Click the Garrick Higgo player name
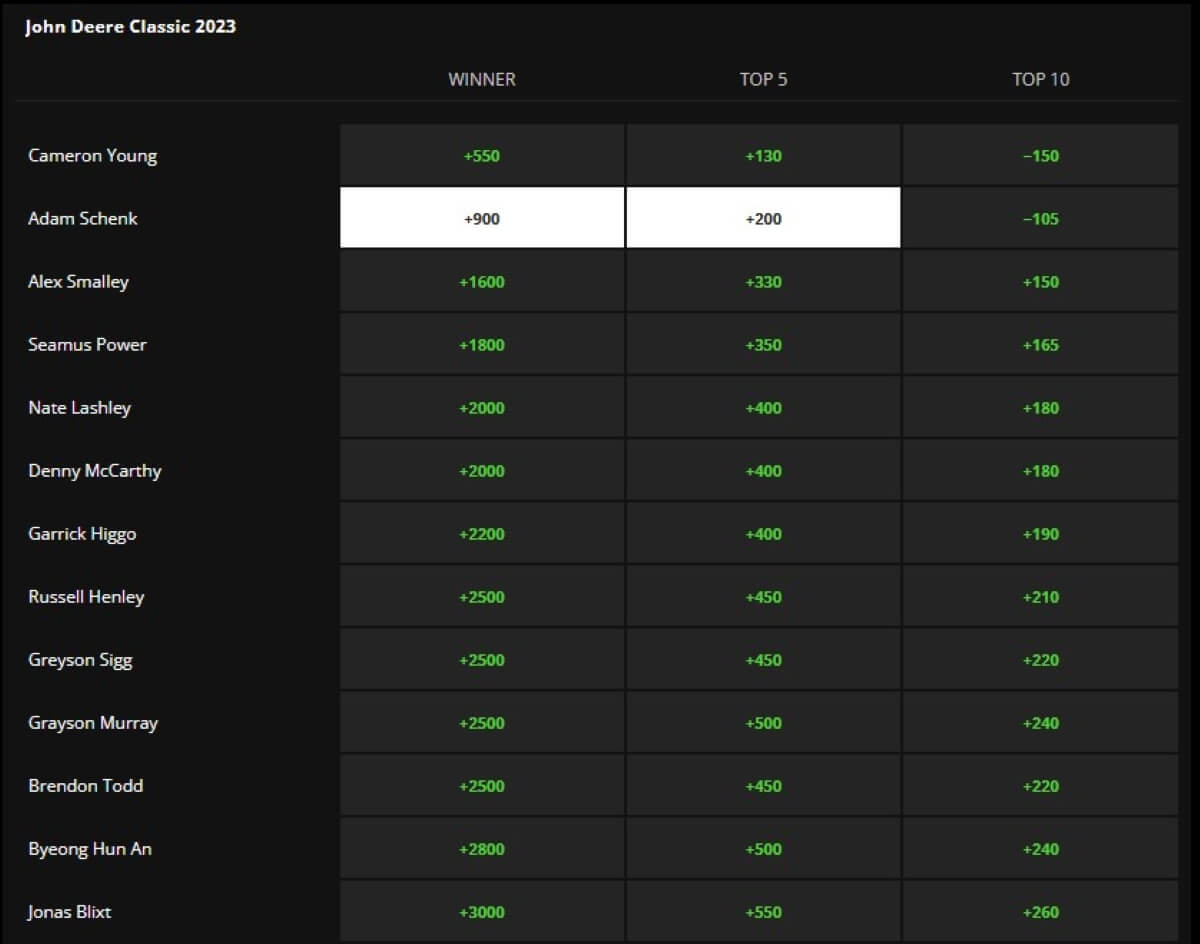Image resolution: width=1200 pixels, height=944 pixels. tap(82, 534)
